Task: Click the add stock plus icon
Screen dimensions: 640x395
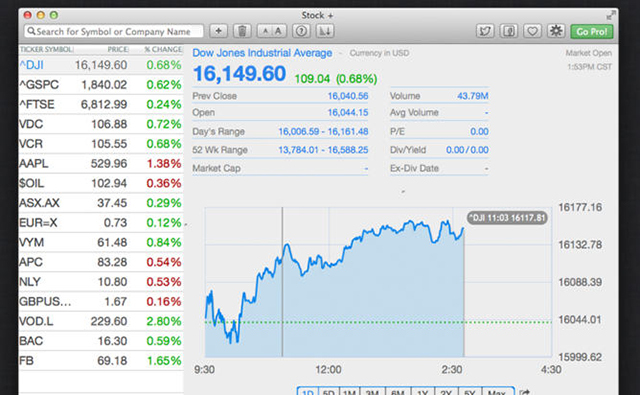Action: [x=218, y=31]
